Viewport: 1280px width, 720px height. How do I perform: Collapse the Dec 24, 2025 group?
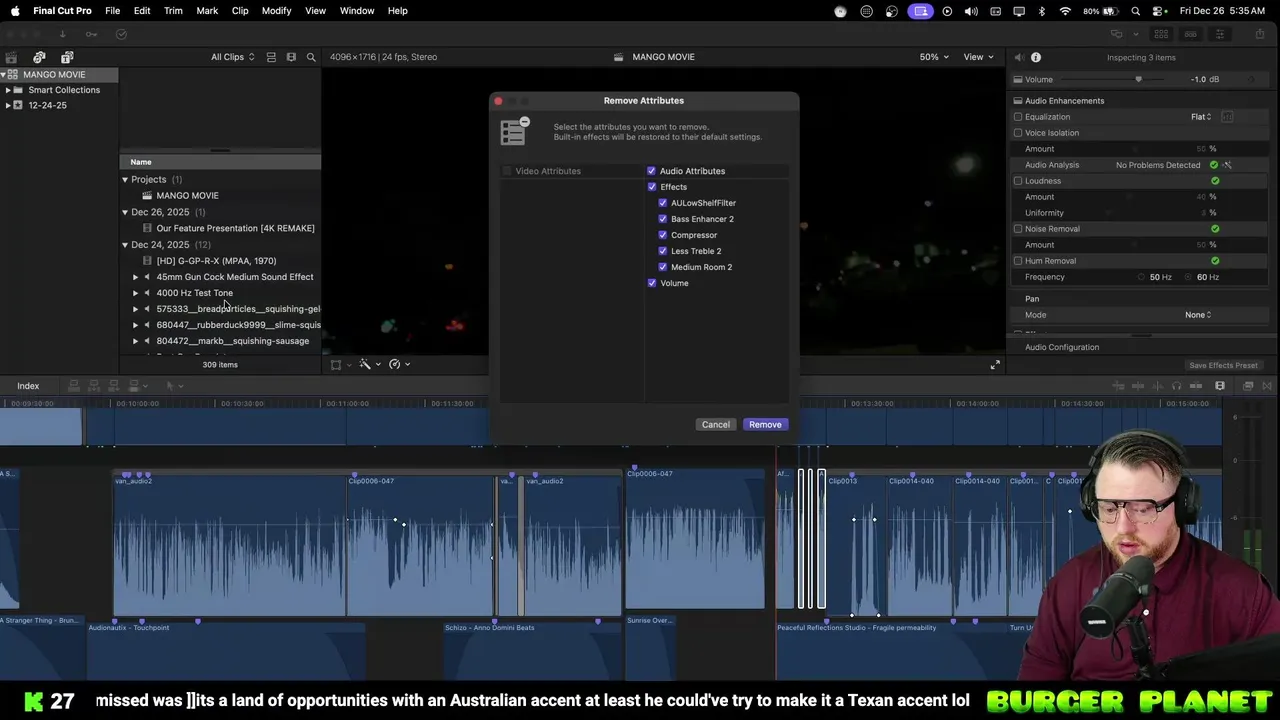click(x=125, y=245)
